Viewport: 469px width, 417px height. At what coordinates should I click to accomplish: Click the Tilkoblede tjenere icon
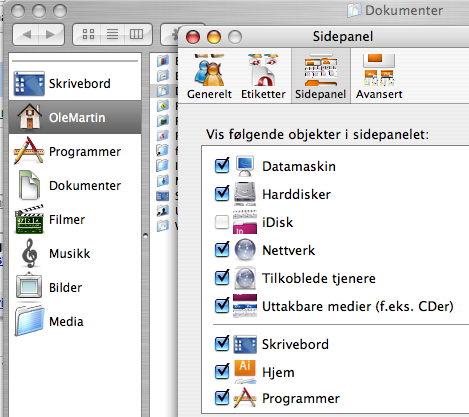(245, 278)
